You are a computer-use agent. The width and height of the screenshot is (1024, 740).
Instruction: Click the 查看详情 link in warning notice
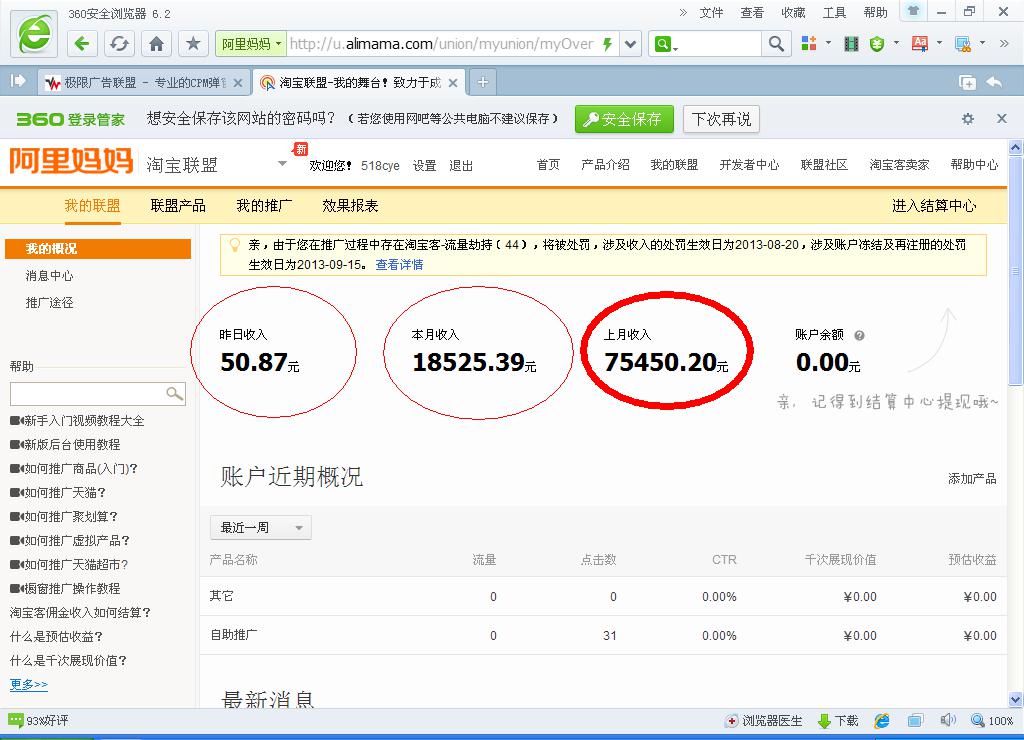399,265
